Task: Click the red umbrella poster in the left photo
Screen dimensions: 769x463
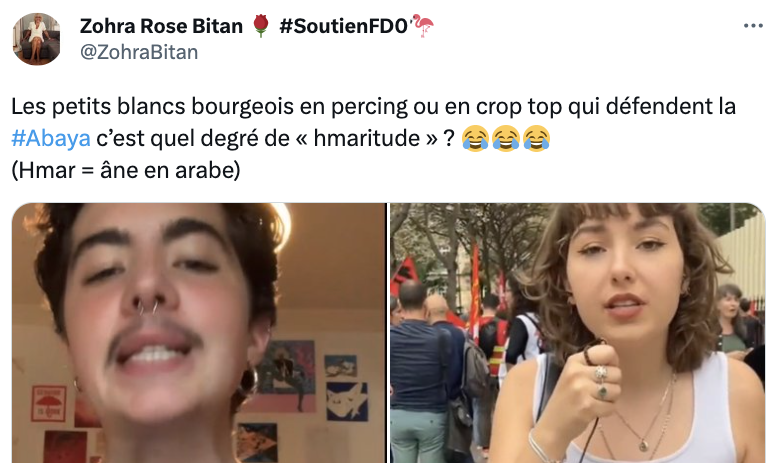Action: tap(49, 404)
